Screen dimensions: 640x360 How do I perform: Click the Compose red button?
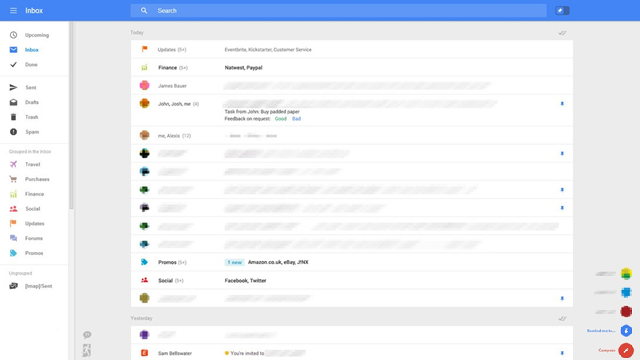click(x=626, y=350)
